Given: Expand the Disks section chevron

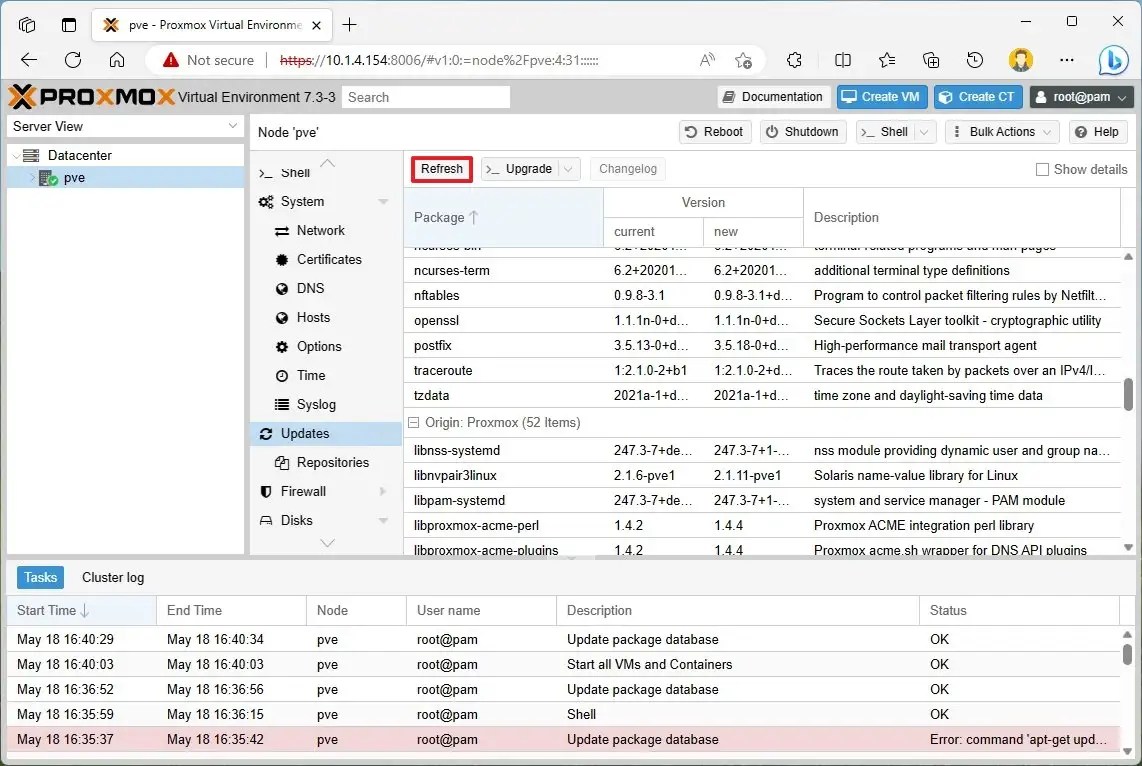Looking at the screenshot, I should pos(382,520).
